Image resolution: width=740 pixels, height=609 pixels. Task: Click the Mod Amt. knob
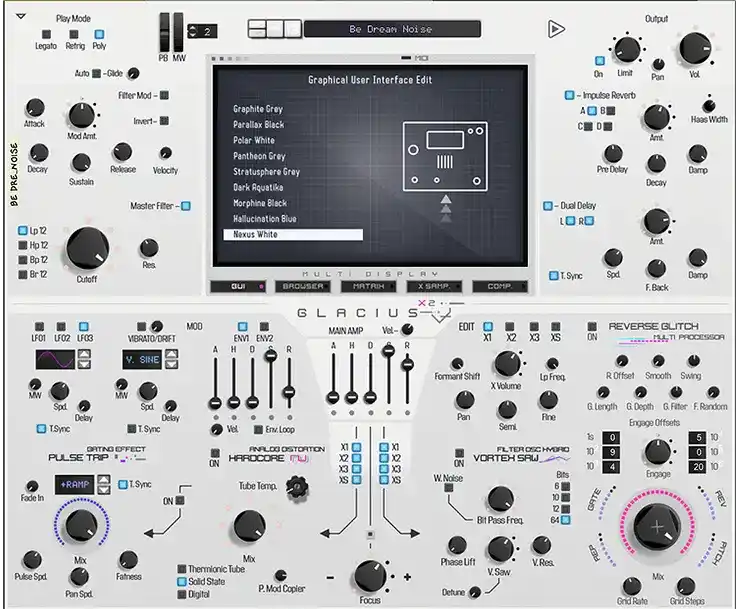point(82,116)
